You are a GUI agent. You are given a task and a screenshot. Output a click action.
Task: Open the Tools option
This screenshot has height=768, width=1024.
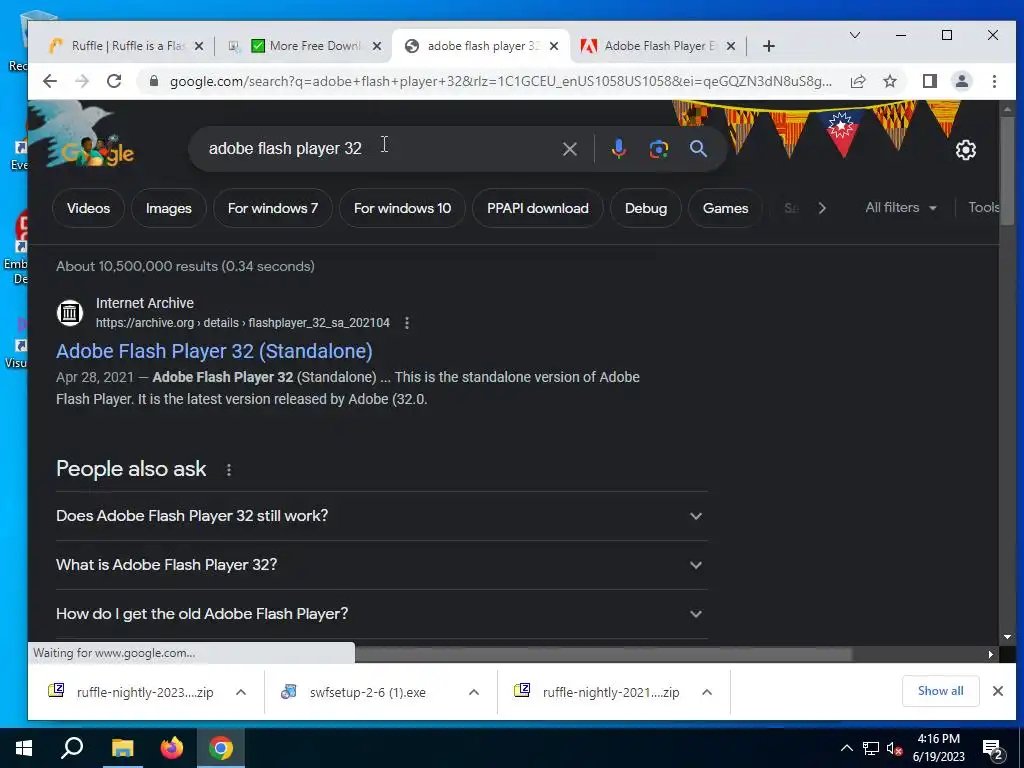pyautogui.click(x=983, y=208)
